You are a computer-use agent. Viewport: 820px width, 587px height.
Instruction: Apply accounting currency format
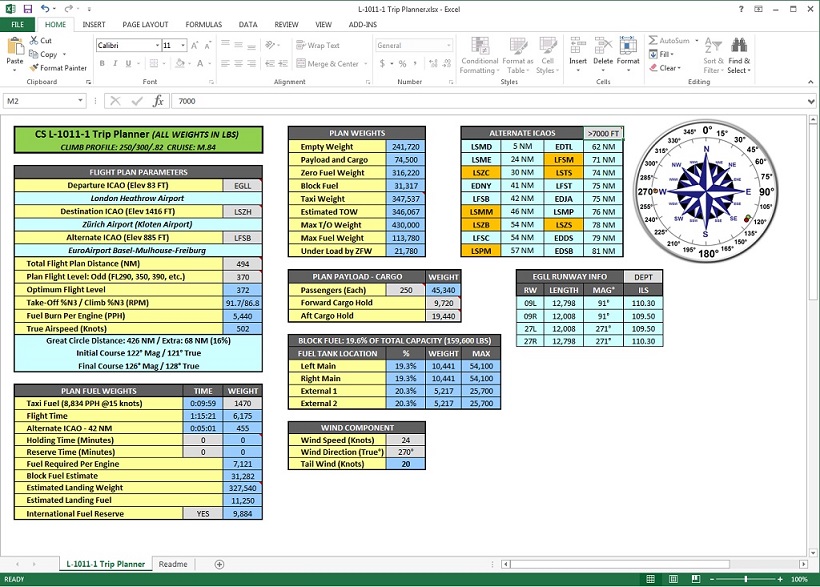pyautogui.click(x=382, y=63)
